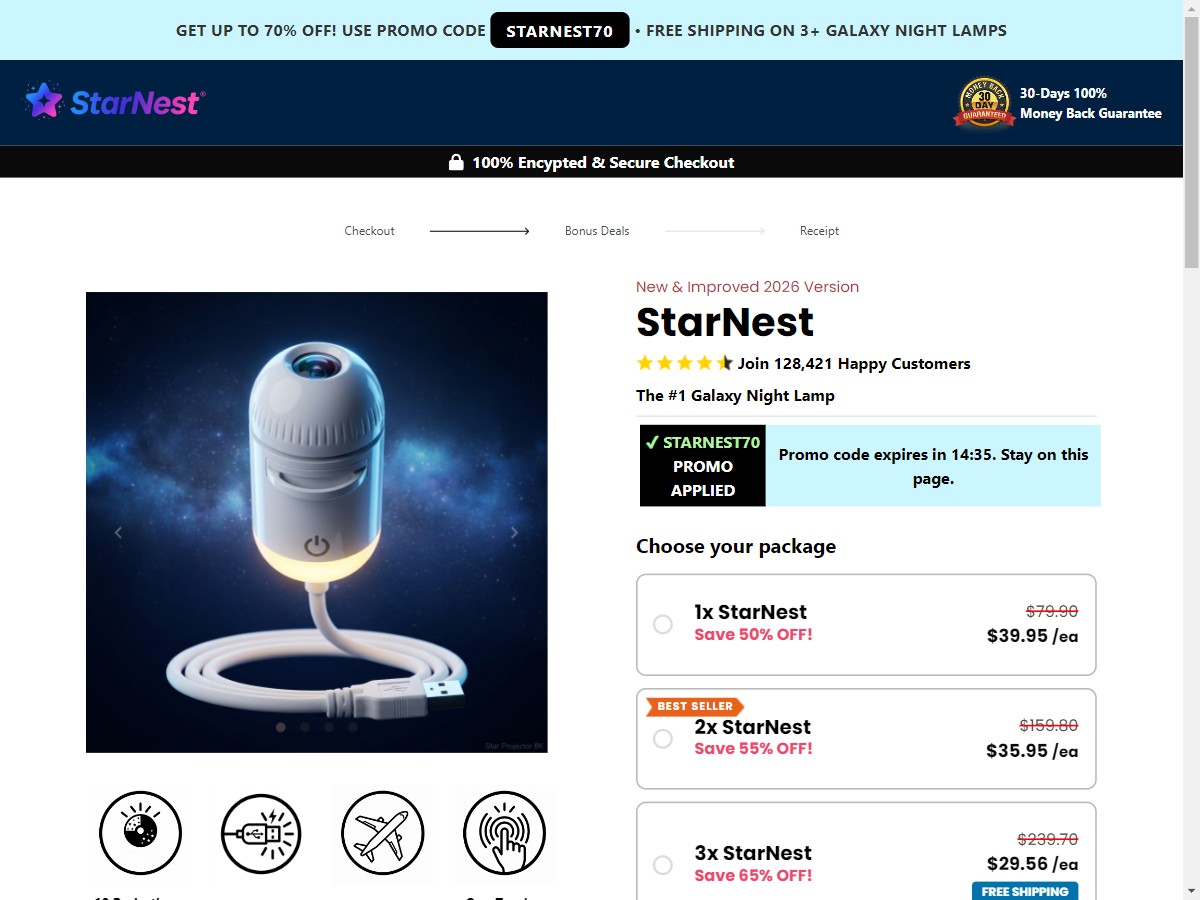Click the first carousel dot indicator
Viewport: 1200px width, 900px height.
(281, 727)
